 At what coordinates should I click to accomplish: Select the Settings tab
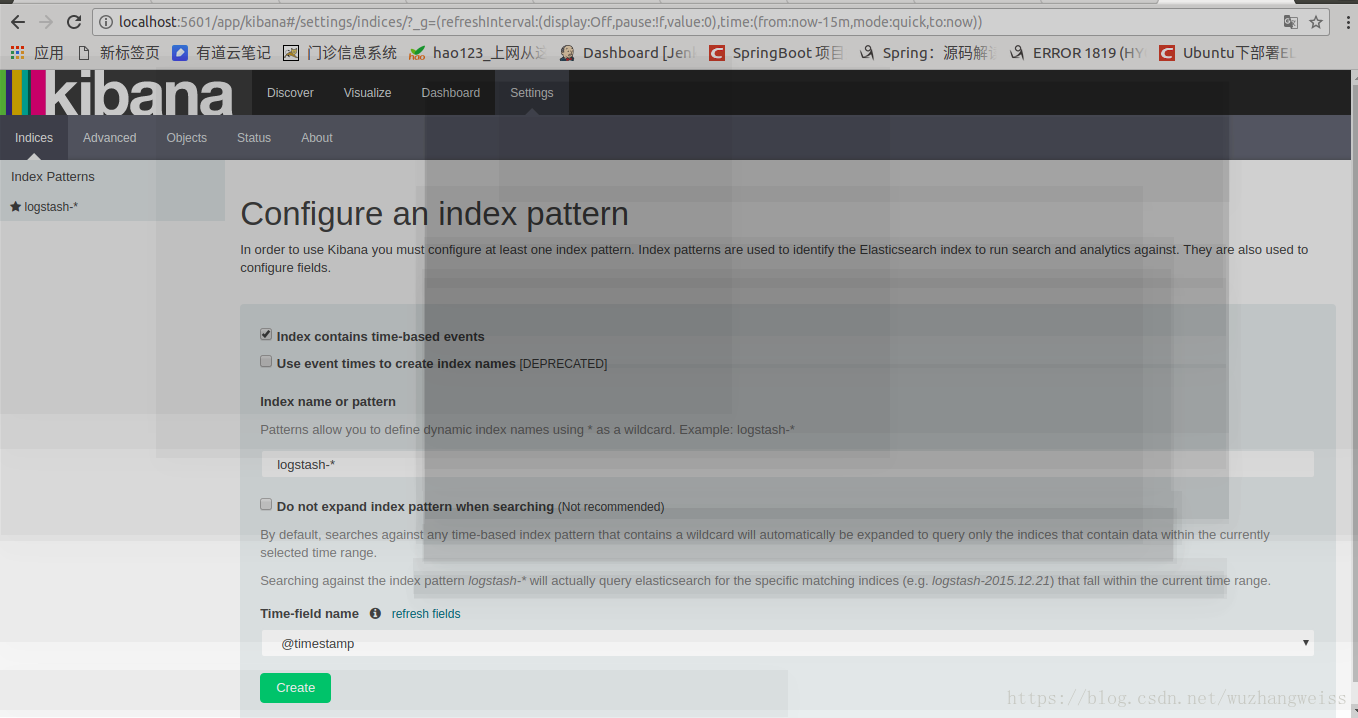click(531, 92)
